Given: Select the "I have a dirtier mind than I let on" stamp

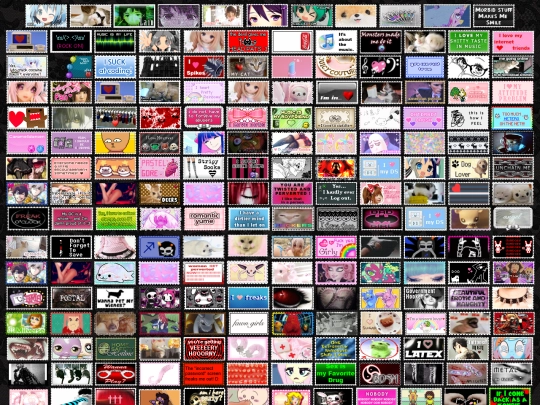Looking at the screenshot, I should pos(248,219).
